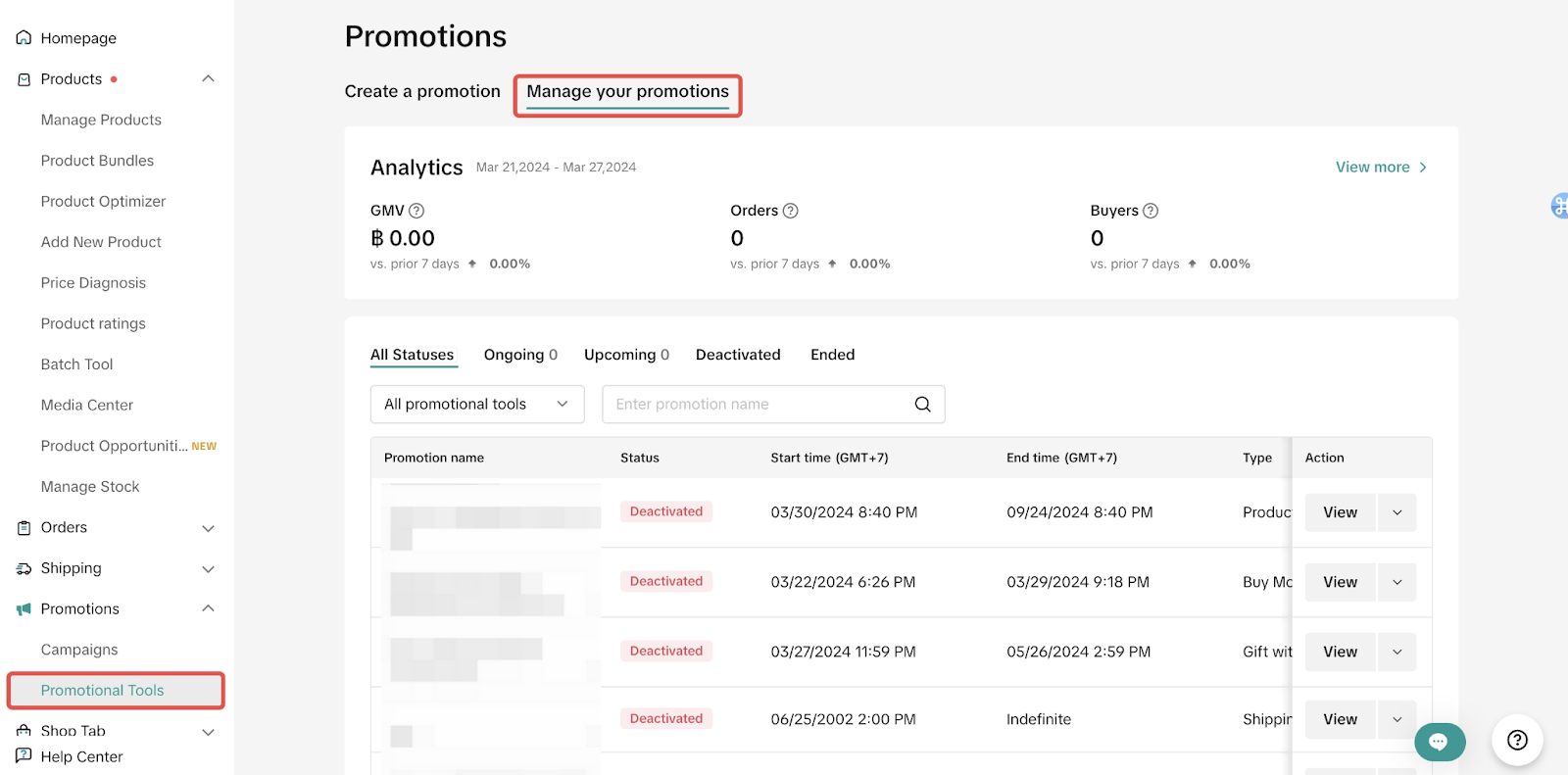Click the Promotions megaphone icon in sidebar

[24, 609]
